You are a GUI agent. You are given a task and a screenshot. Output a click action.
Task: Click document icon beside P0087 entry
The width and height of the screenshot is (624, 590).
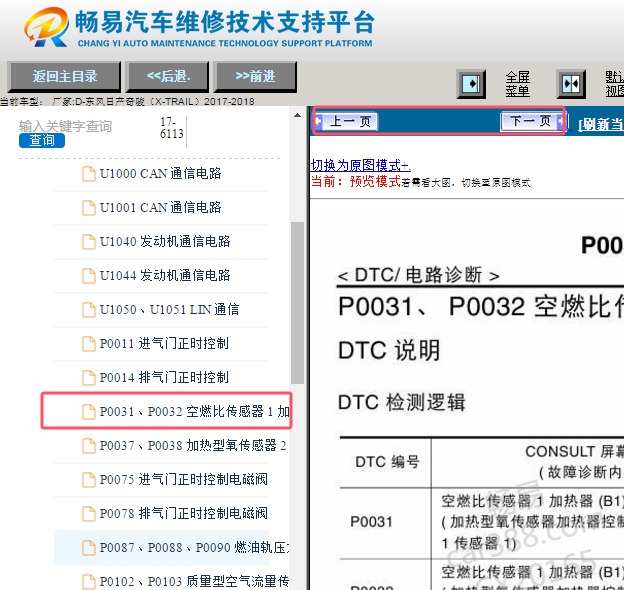89,547
